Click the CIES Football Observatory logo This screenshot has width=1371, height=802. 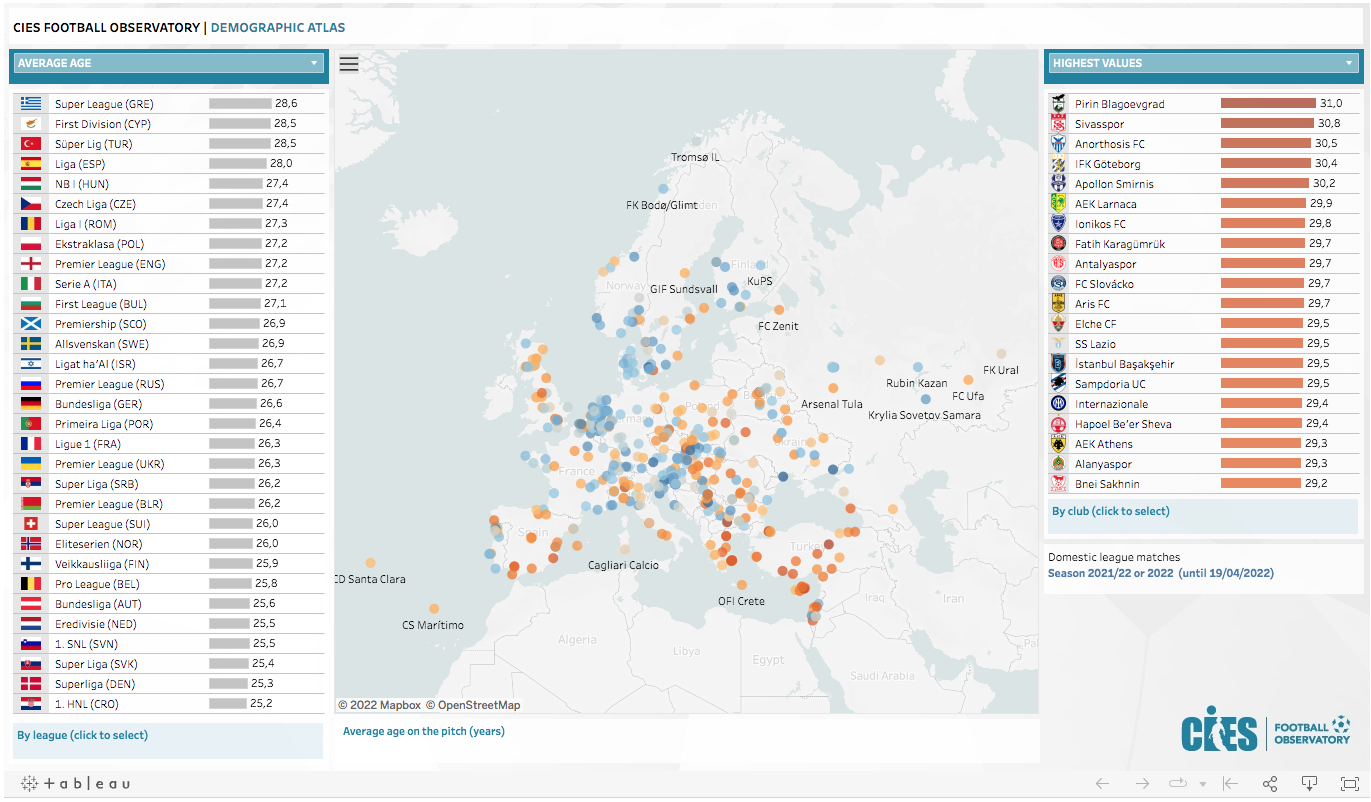pyautogui.click(x=1266, y=729)
